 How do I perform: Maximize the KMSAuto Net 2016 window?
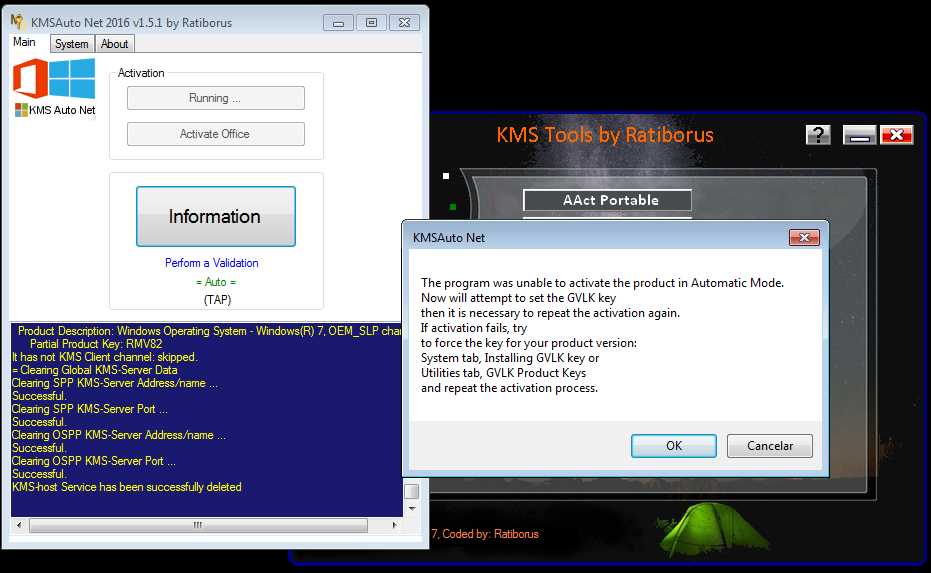coord(372,23)
